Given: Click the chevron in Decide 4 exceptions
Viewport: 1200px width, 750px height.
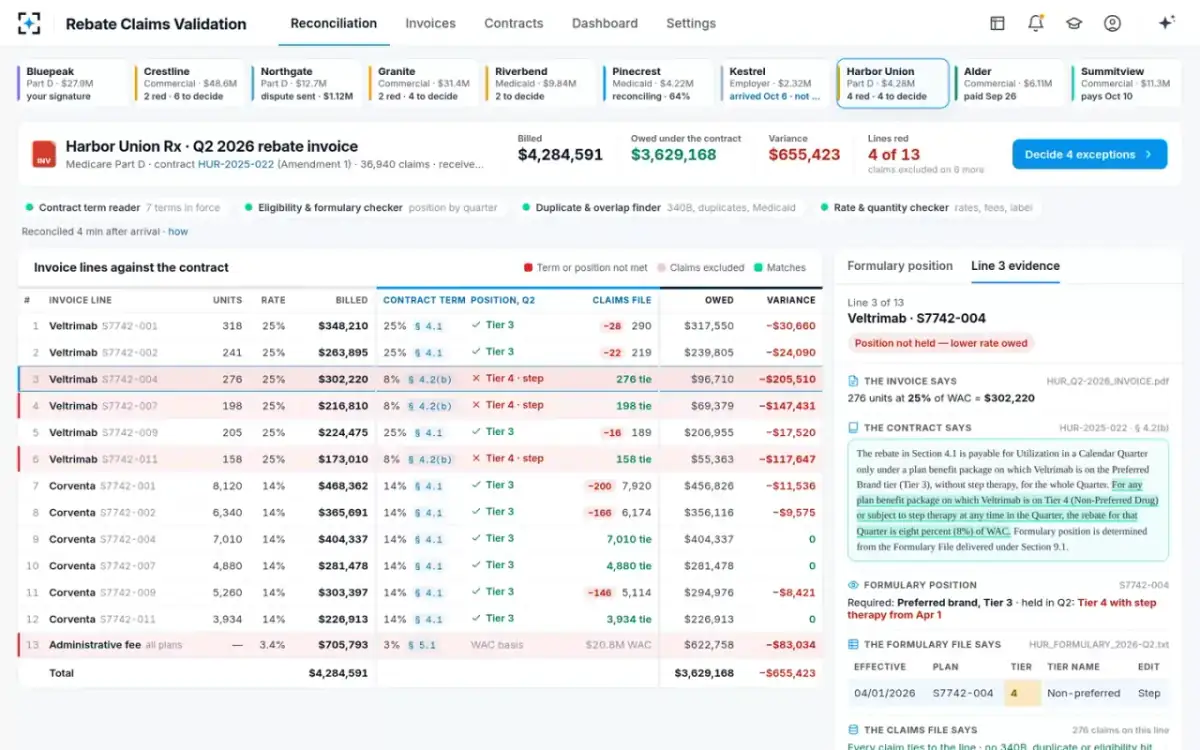Looking at the screenshot, I should tap(1148, 154).
